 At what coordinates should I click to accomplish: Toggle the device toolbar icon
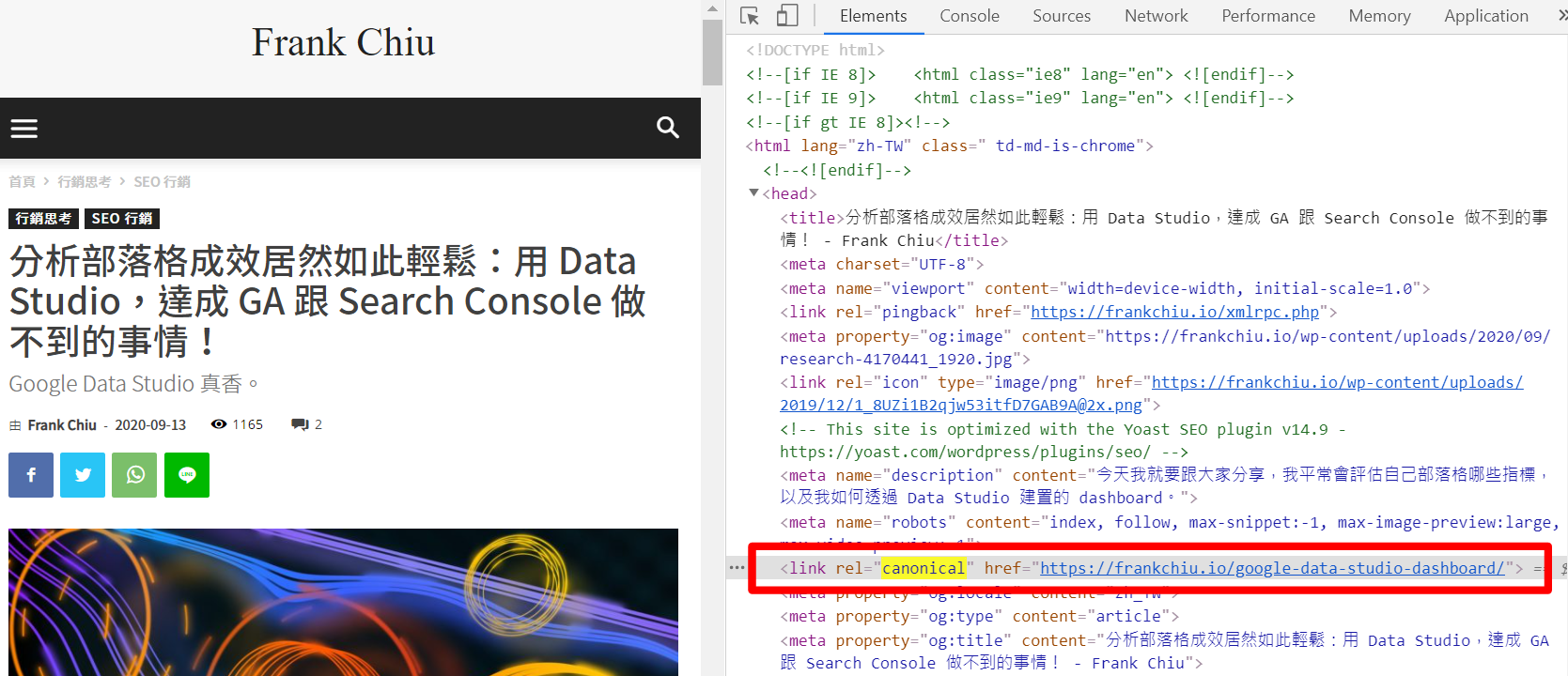(787, 16)
